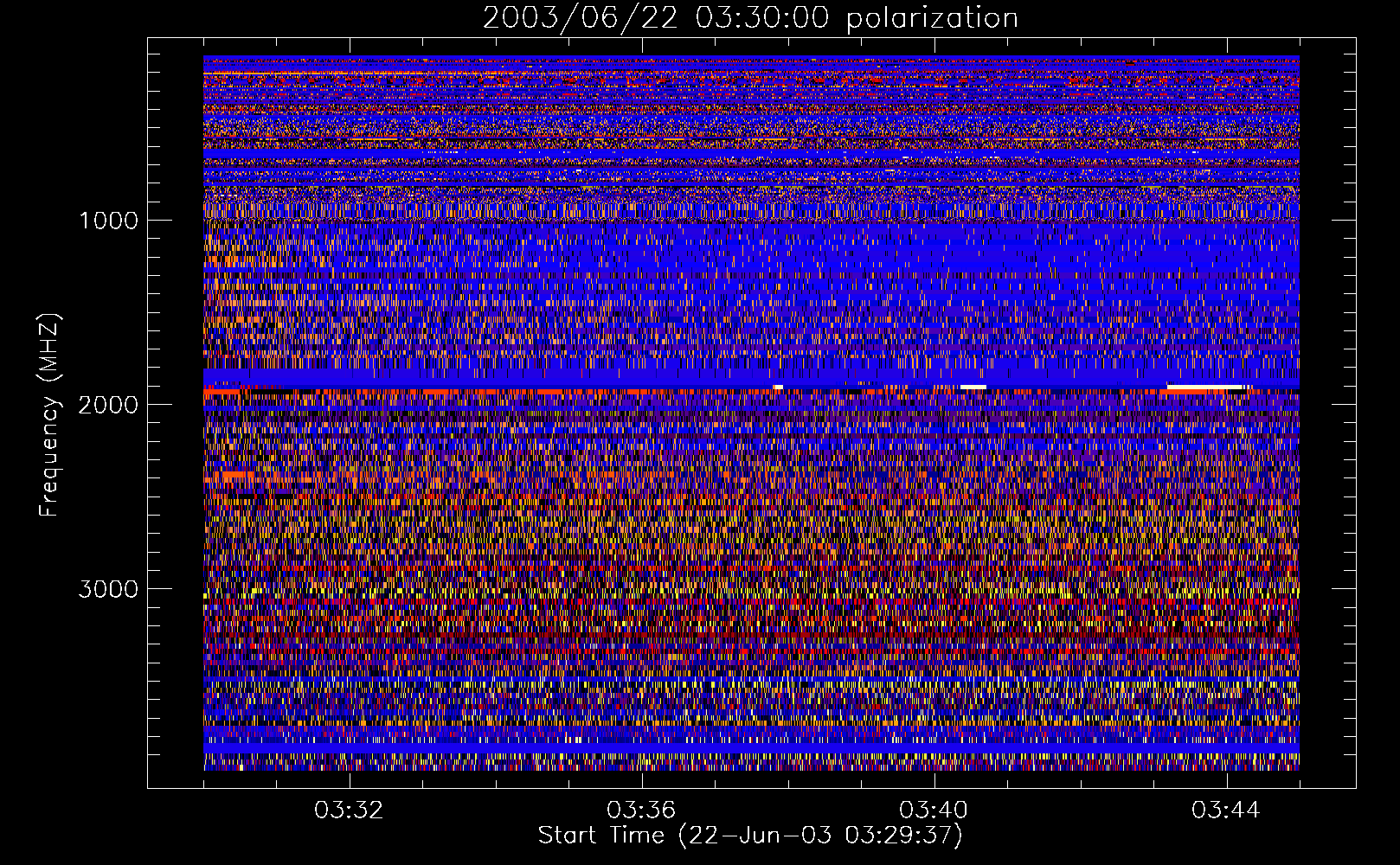Click the 2000 frequency tick label
1400x865 pixels.
pyautogui.click(x=108, y=405)
